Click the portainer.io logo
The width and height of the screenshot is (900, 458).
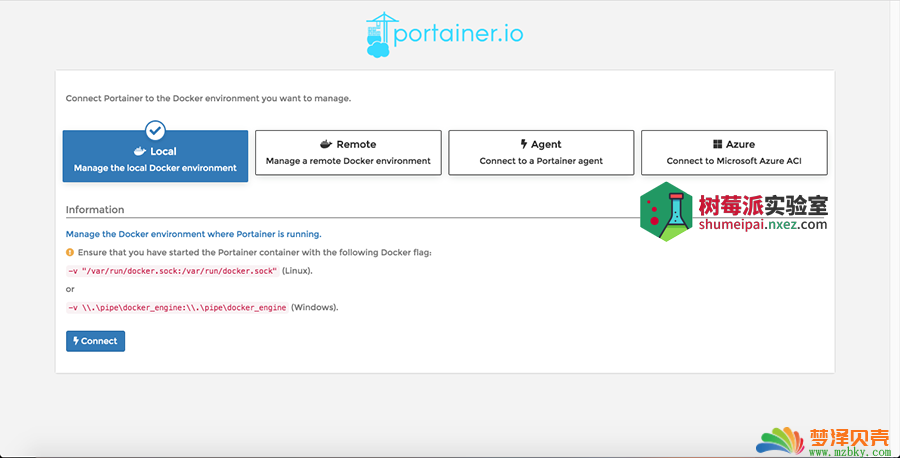tap(444, 35)
